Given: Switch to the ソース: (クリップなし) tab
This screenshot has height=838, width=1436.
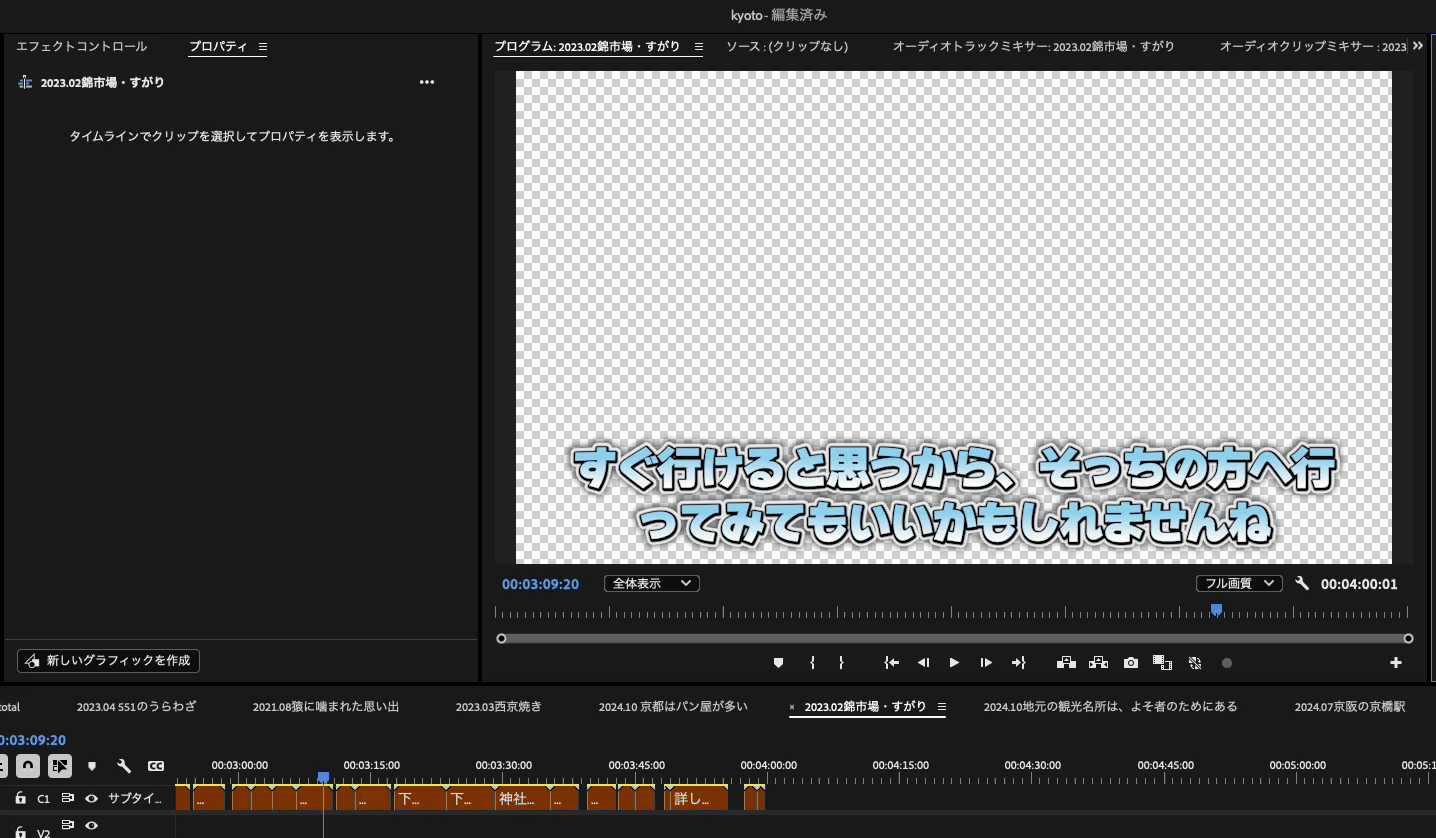Looking at the screenshot, I should [x=787, y=47].
